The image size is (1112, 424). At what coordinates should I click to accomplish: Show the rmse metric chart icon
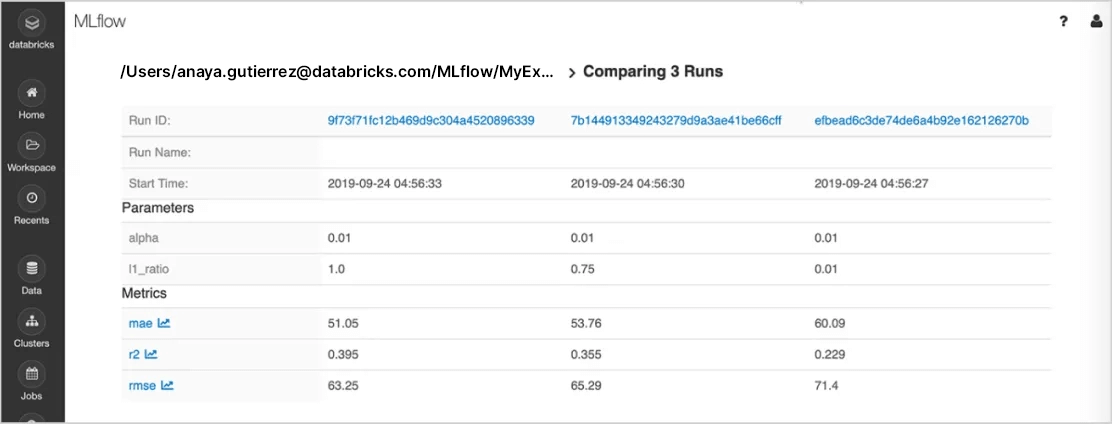click(167, 384)
